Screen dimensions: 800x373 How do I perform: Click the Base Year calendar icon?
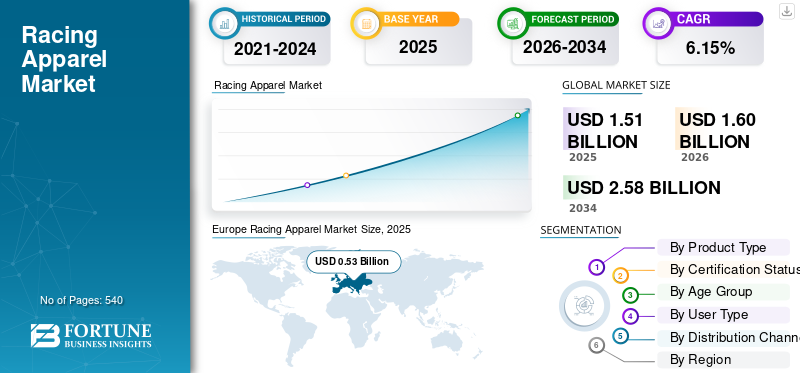point(366,23)
